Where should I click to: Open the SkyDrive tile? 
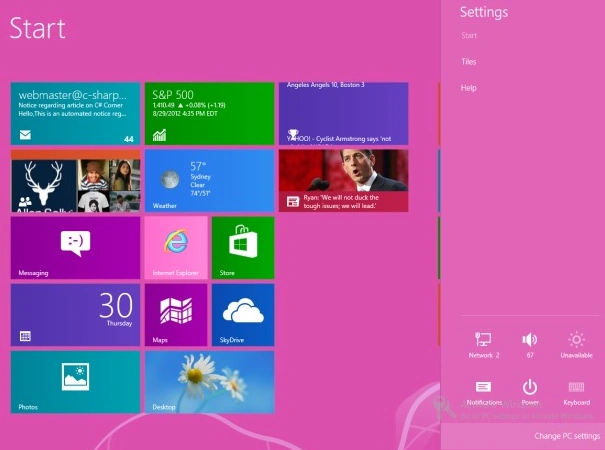(x=243, y=315)
